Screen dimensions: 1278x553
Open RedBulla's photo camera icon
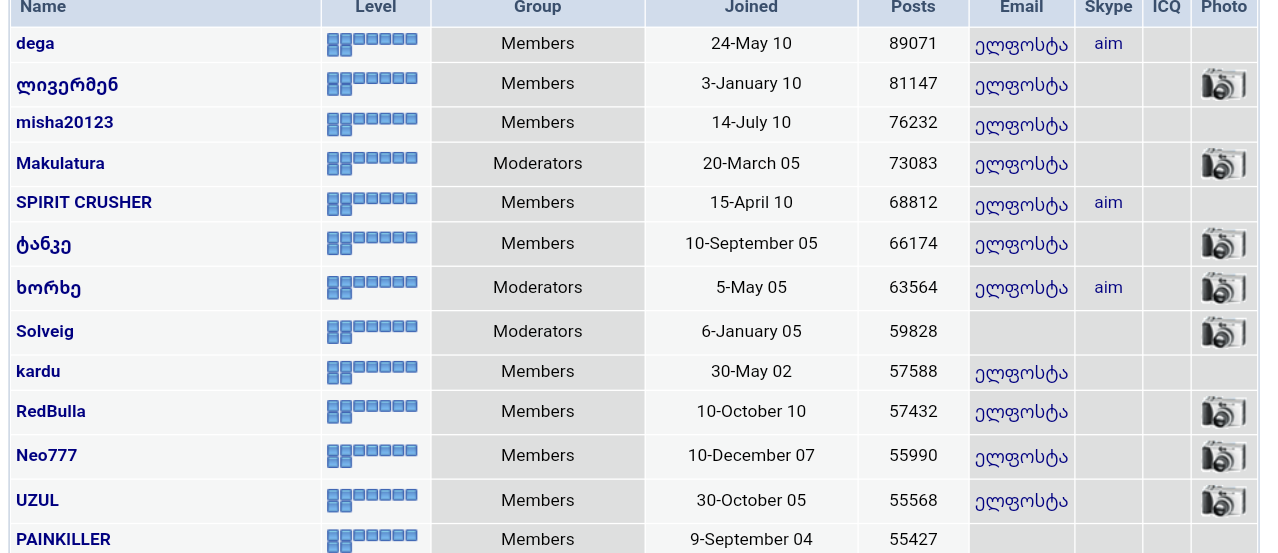click(1223, 412)
